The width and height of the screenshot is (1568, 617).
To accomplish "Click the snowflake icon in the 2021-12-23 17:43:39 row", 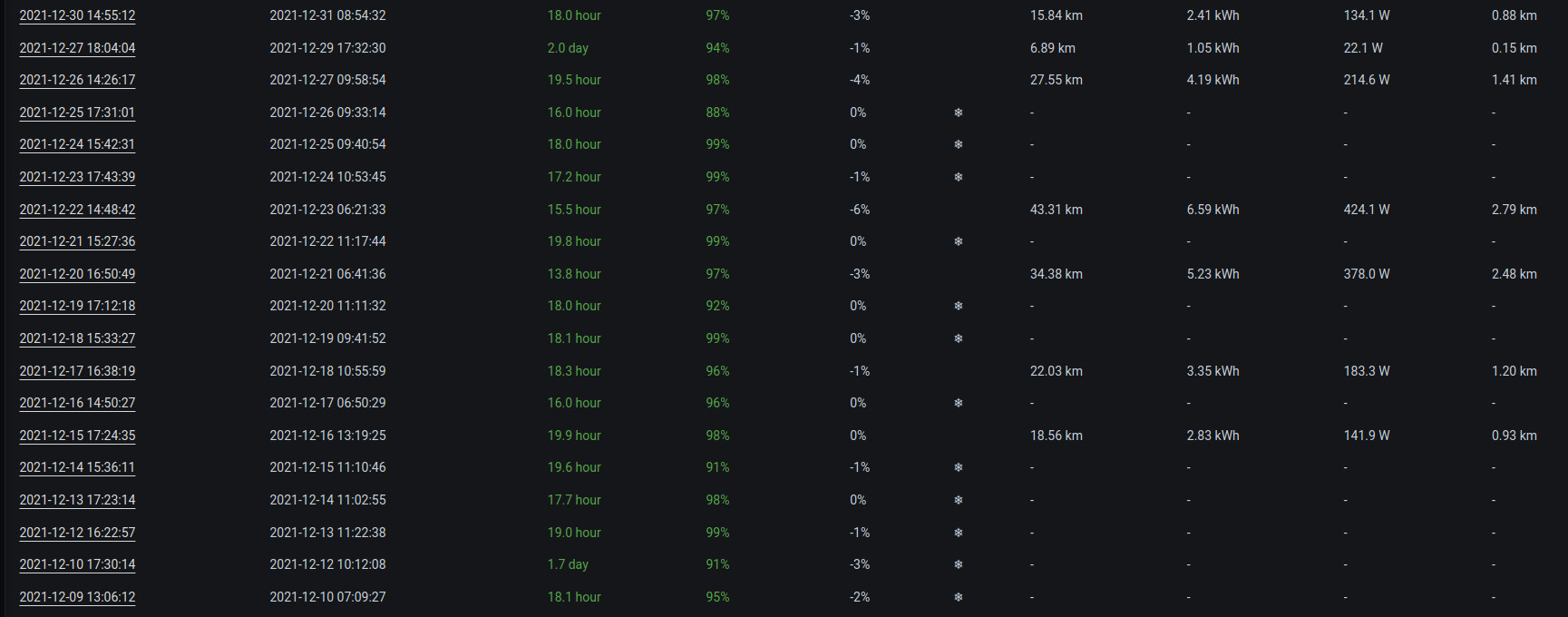I will coord(959,177).
